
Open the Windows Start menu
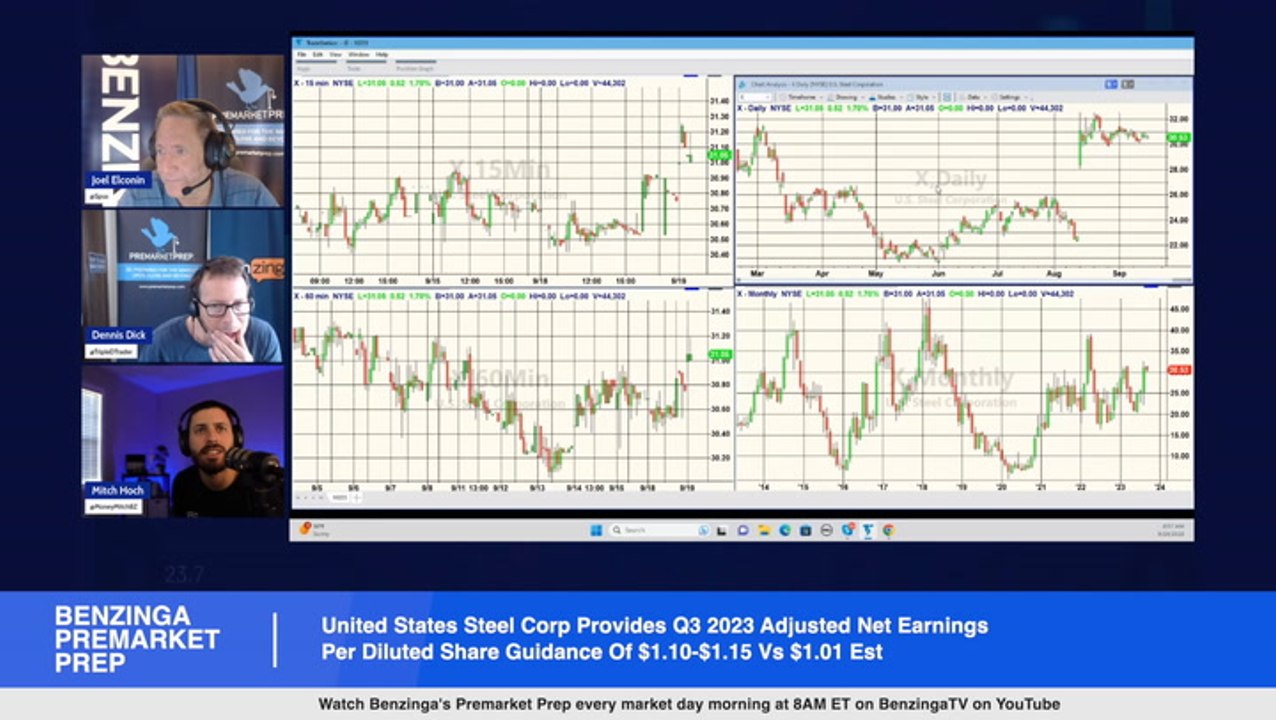coord(596,530)
